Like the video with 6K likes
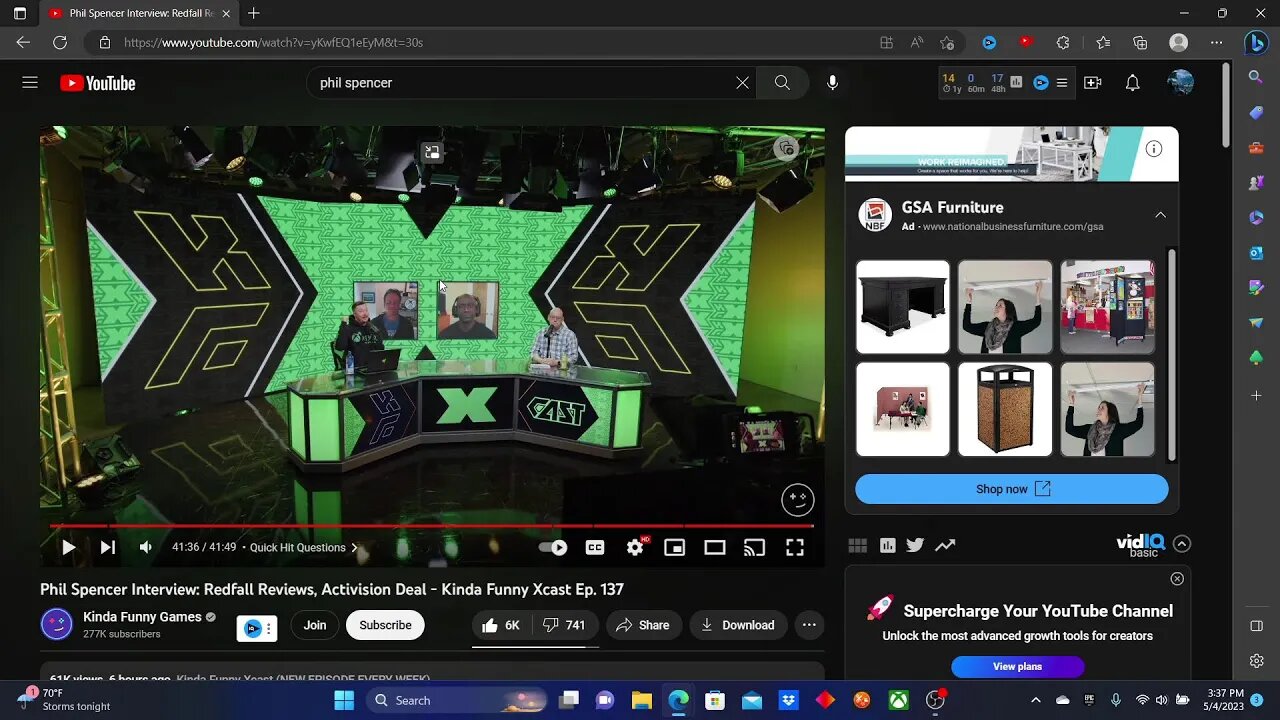Screen dimensions: 1280x720 (x=501, y=625)
